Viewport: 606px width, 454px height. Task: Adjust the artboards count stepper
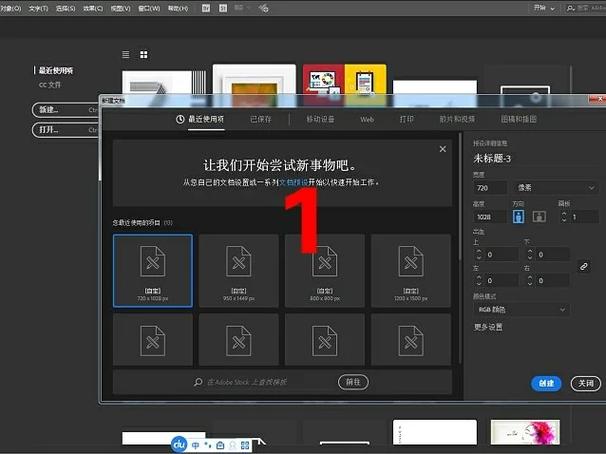click(564, 217)
